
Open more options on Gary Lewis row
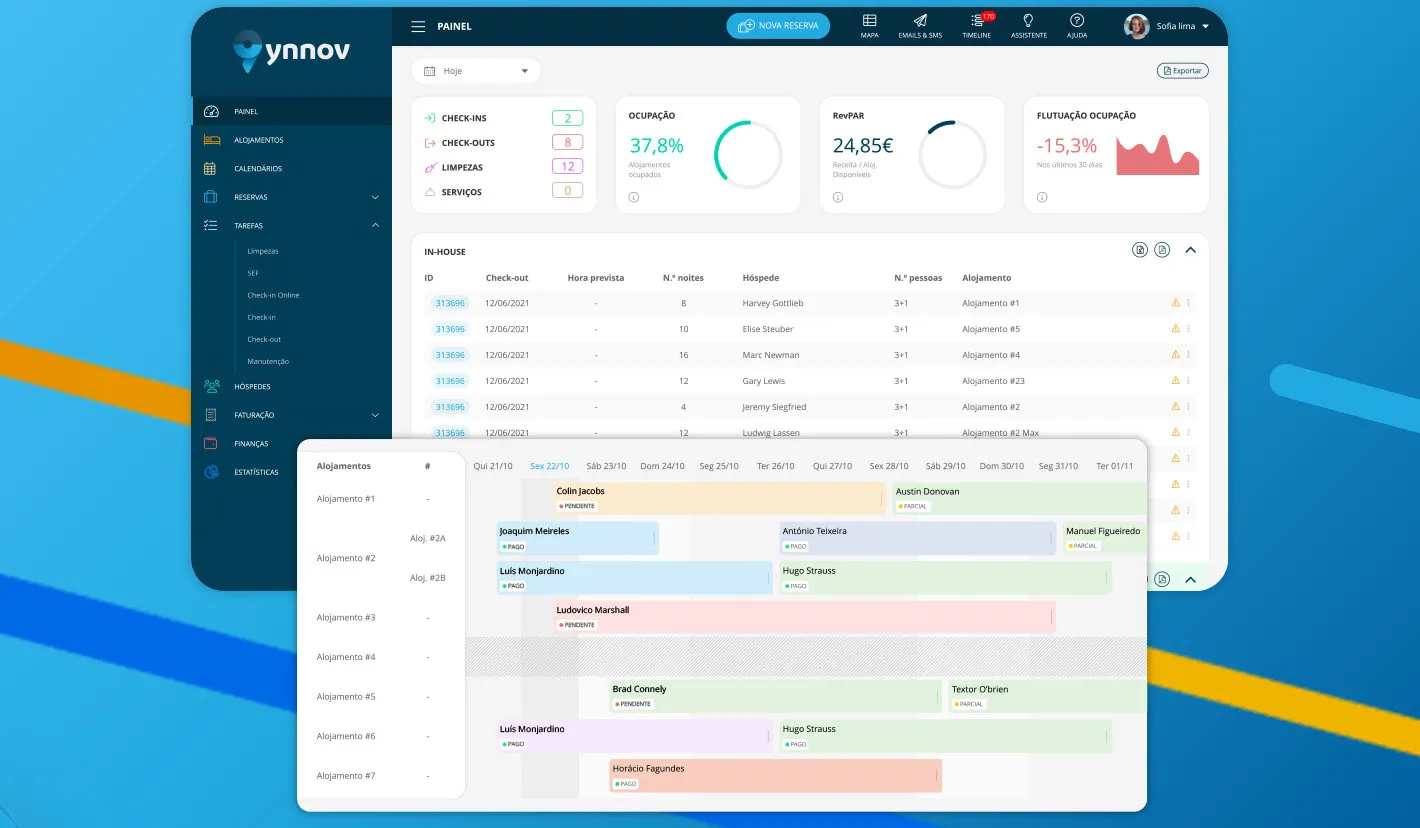click(x=1189, y=381)
